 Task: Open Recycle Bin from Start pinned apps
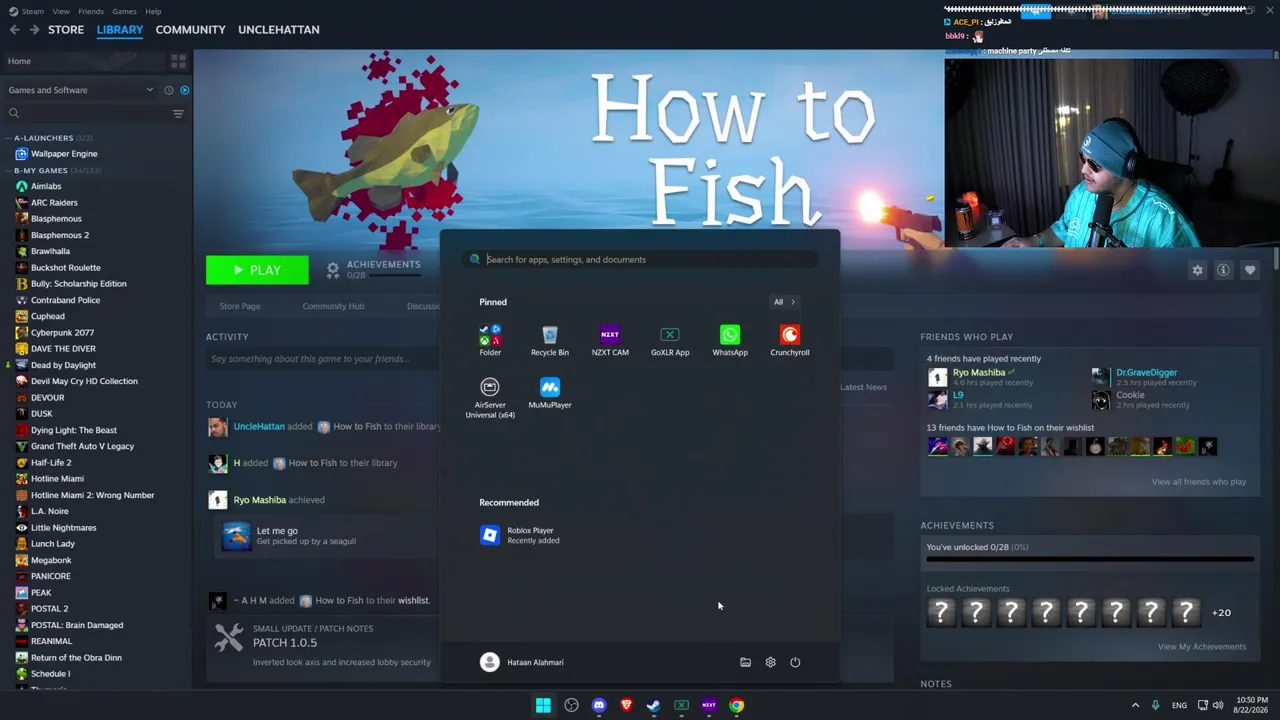(550, 340)
